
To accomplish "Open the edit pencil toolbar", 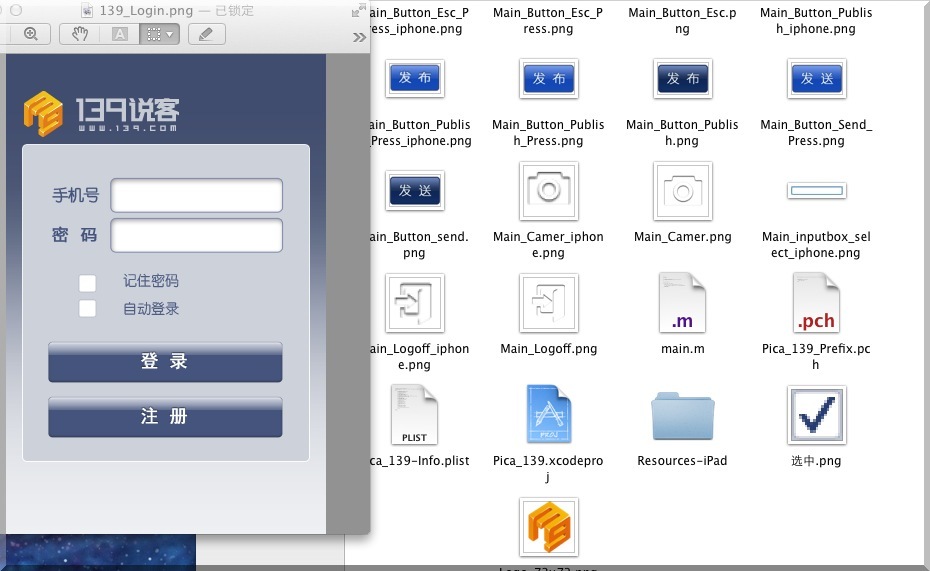I will [x=206, y=34].
